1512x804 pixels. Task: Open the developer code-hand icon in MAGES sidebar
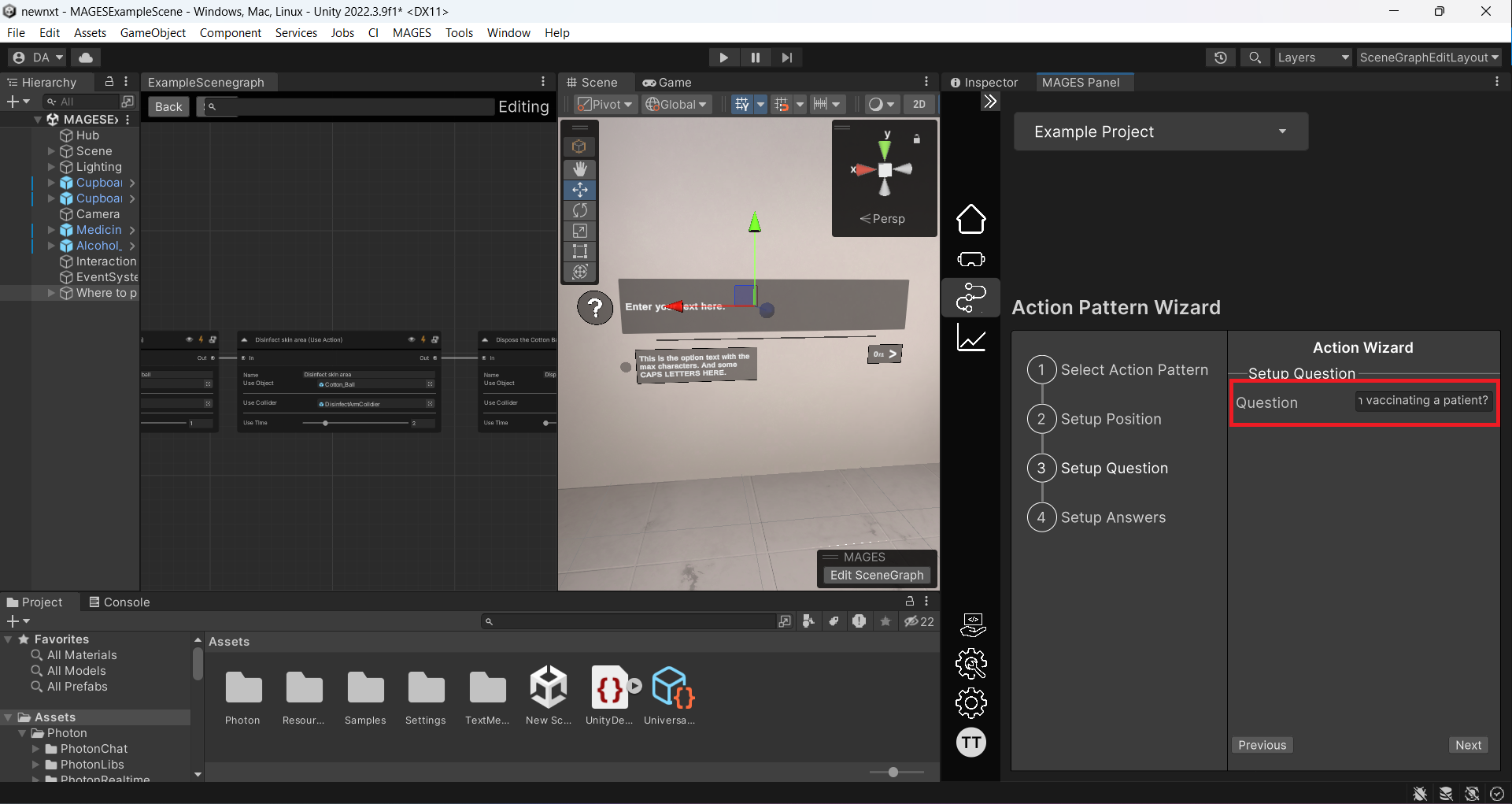tap(973, 624)
